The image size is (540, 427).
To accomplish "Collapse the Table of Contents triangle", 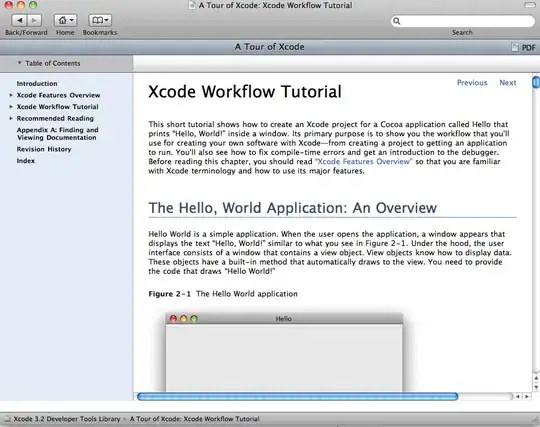I will point(19,63).
